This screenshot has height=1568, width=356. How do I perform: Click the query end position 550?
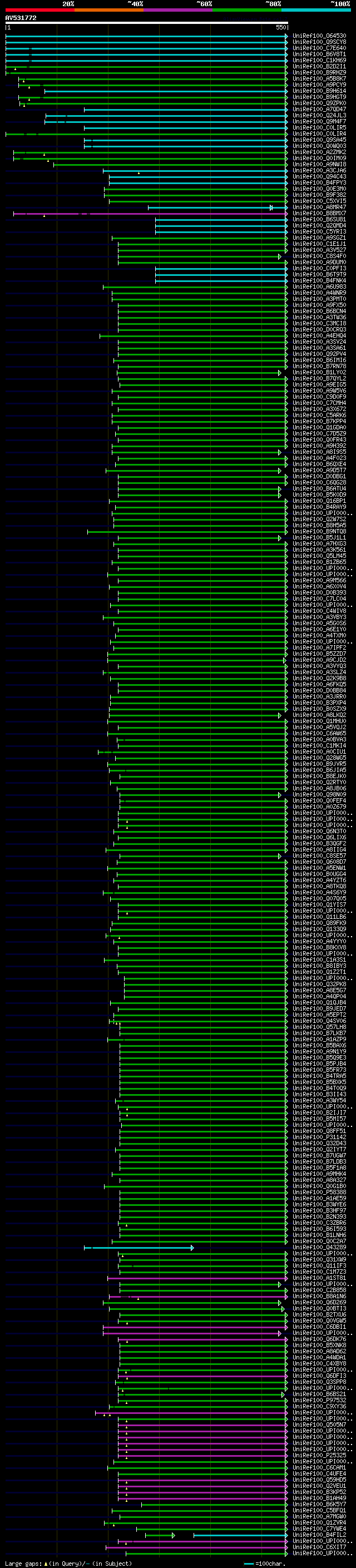tap(280, 27)
